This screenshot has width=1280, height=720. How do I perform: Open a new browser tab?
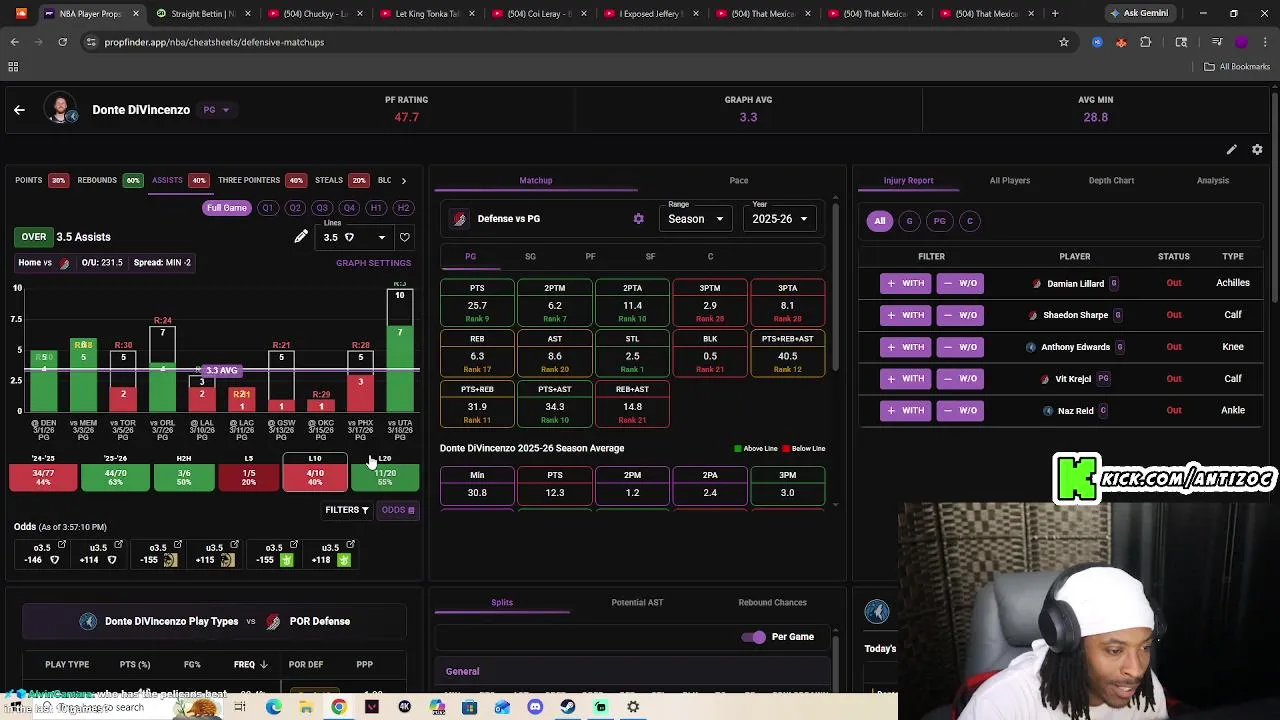click(1054, 14)
